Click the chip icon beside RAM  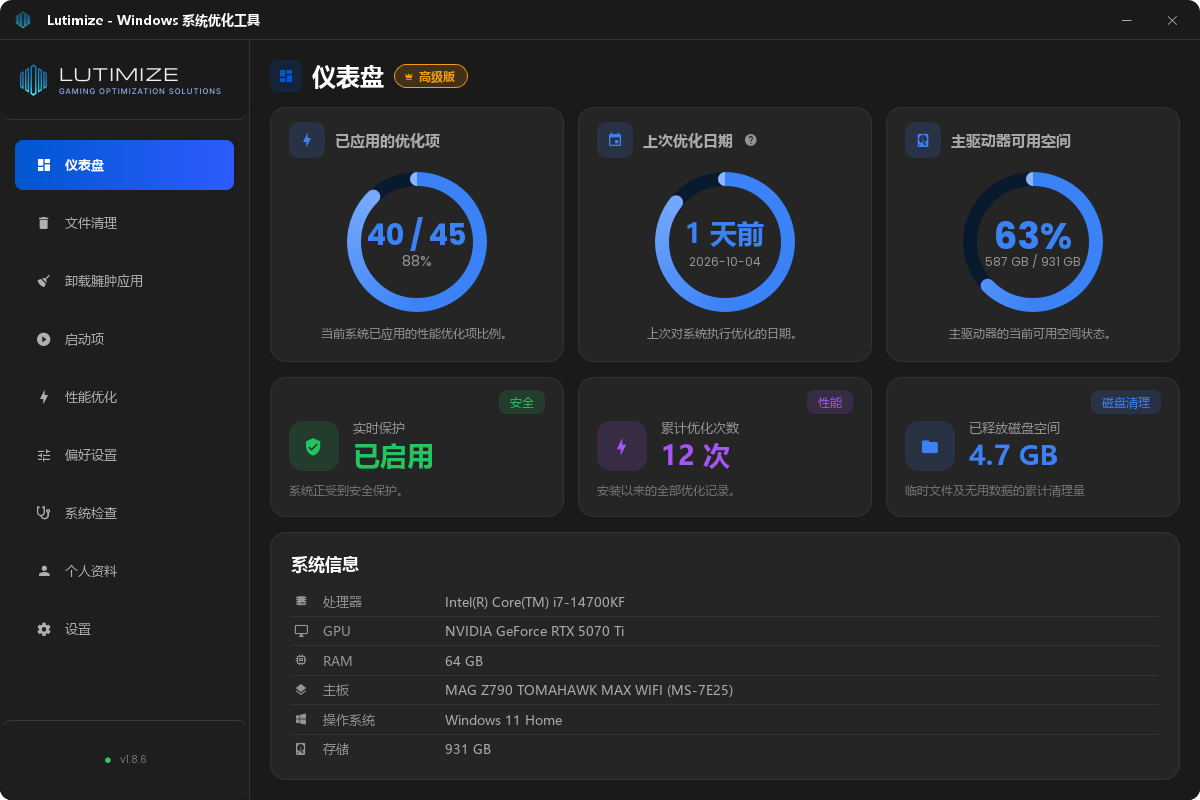[x=301, y=661]
